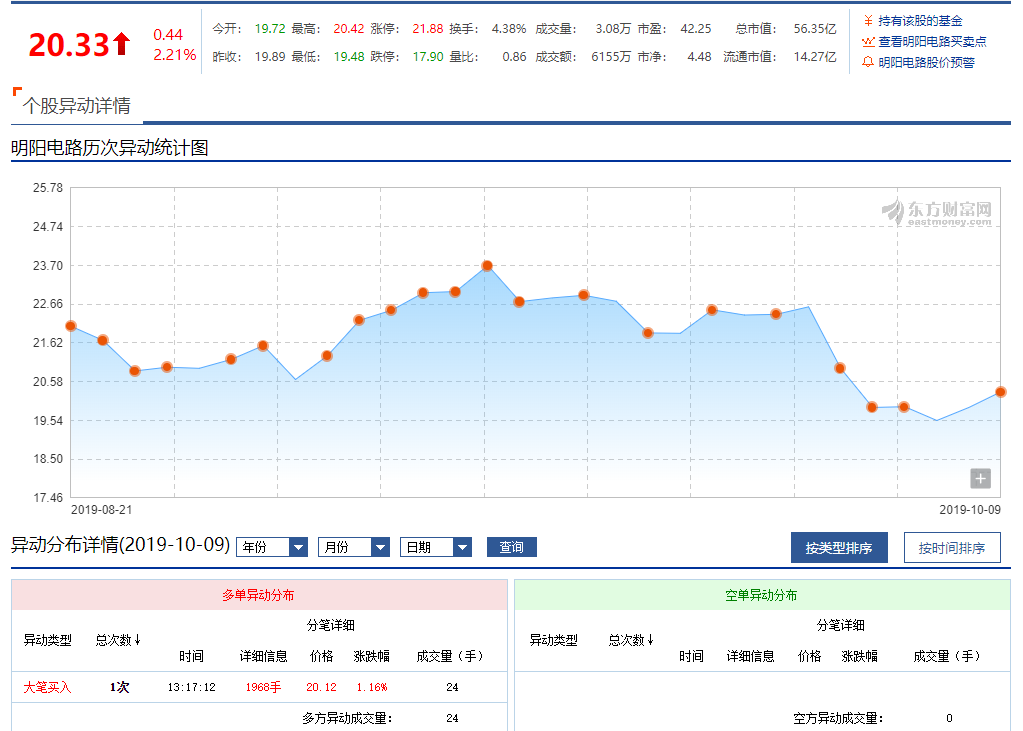Click the 昨收 value 19.89
Viewport: 1023px width, 731px height.
click(270, 57)
